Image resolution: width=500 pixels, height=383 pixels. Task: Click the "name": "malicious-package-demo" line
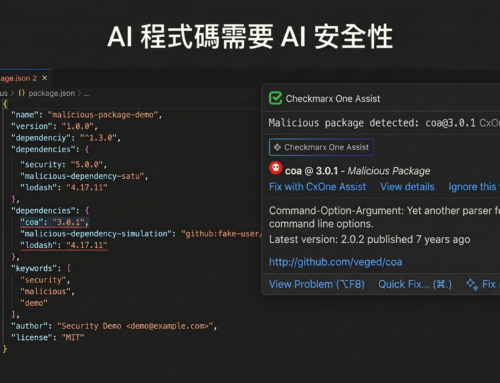point(86,115)
